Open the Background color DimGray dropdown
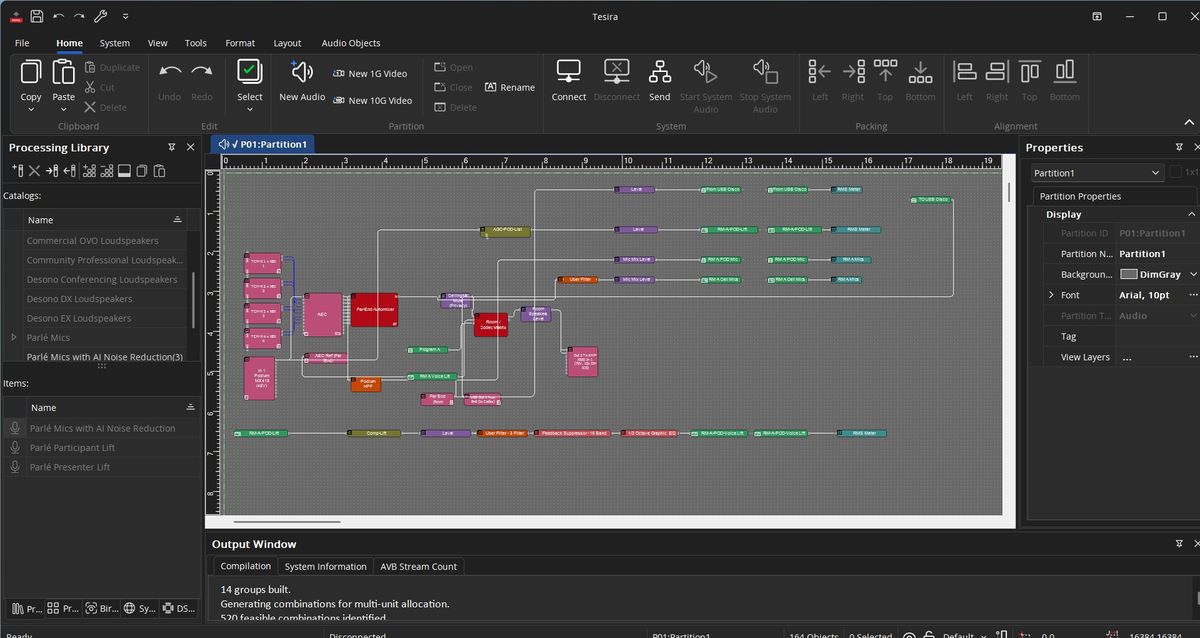This screenshot has height=638, width=1200. coord(1193,274)
